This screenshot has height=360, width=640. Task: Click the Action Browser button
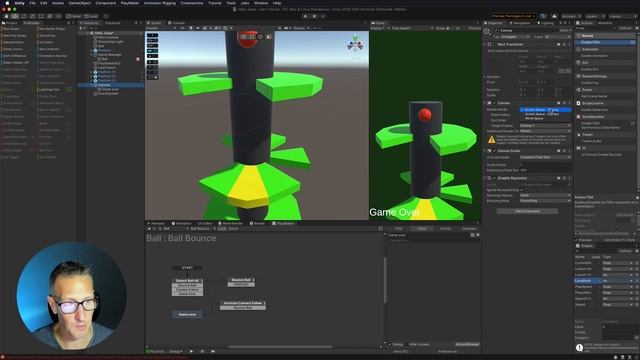click(467, 344)
